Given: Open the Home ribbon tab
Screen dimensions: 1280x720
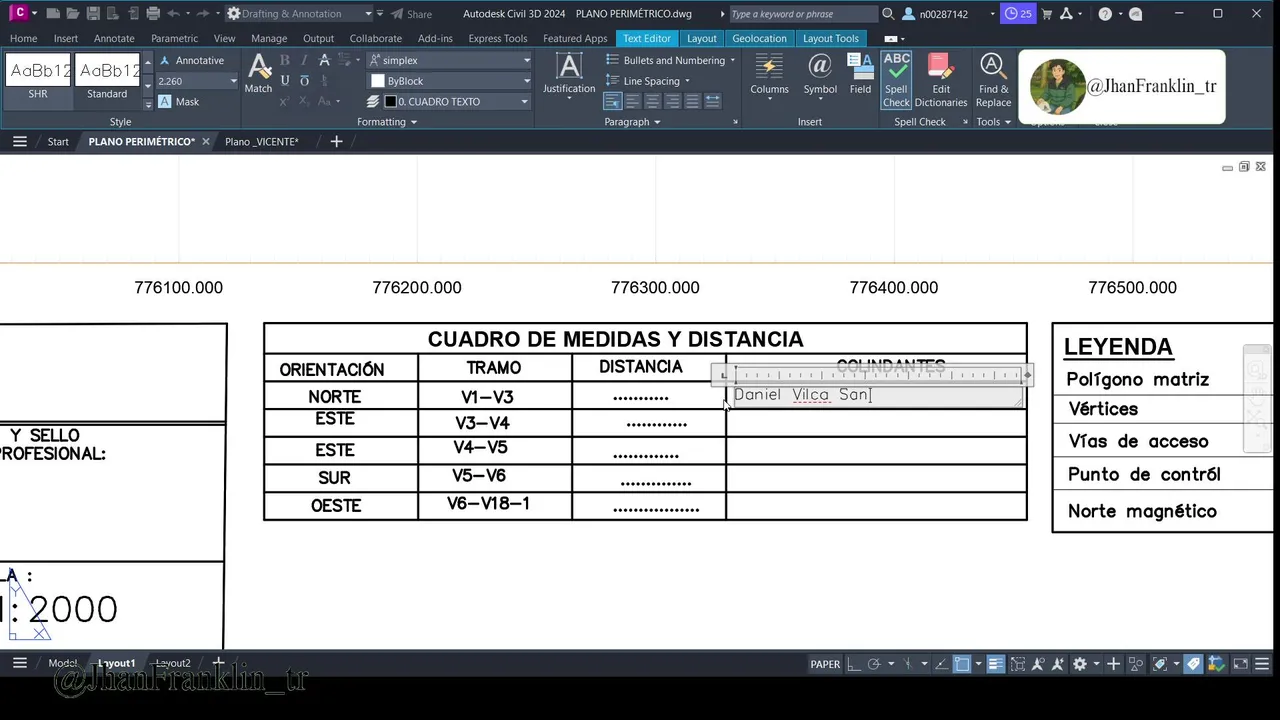Looking at the screenshot, I should coord(23,38).
